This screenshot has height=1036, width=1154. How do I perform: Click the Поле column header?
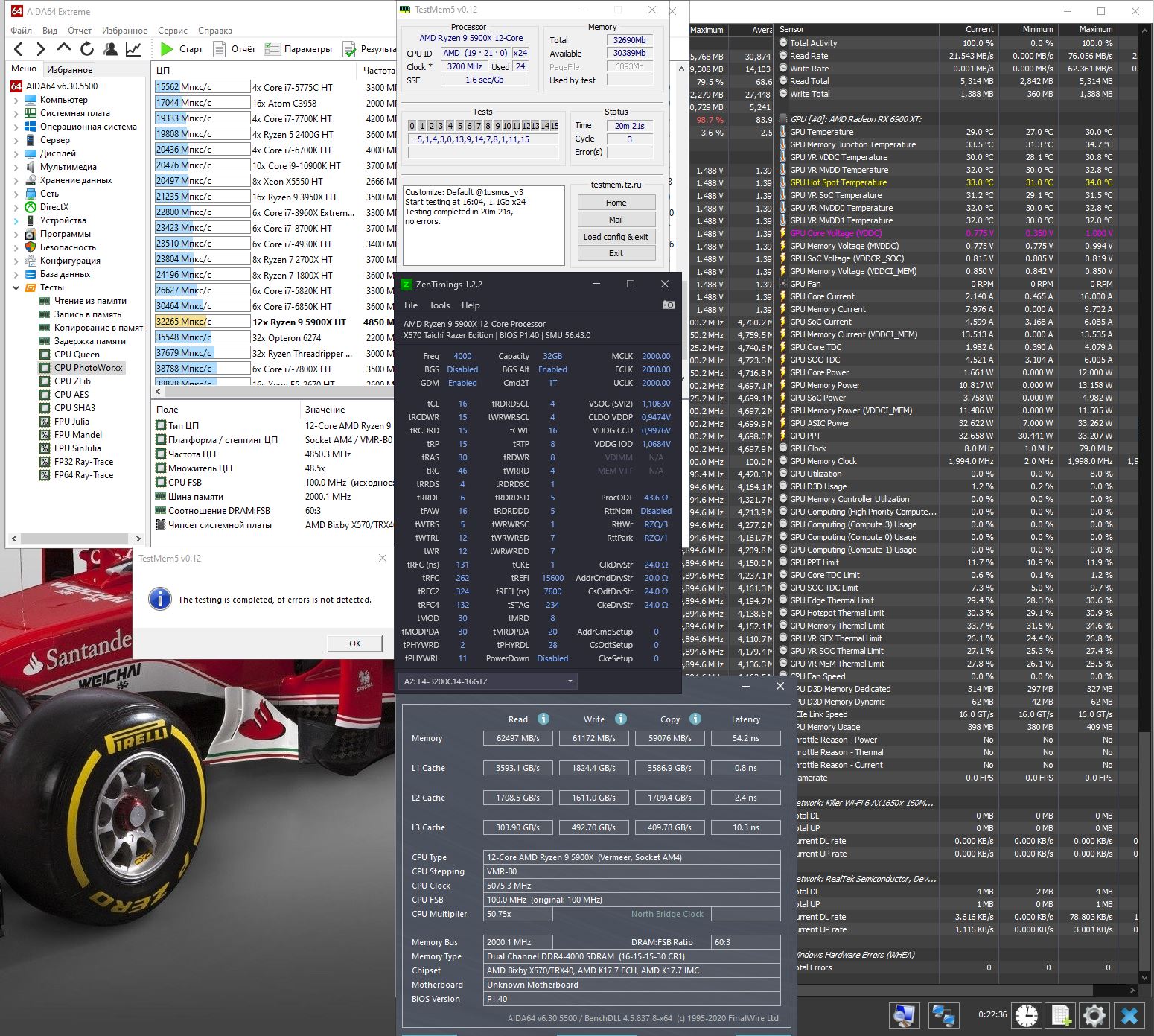[226, 410]
